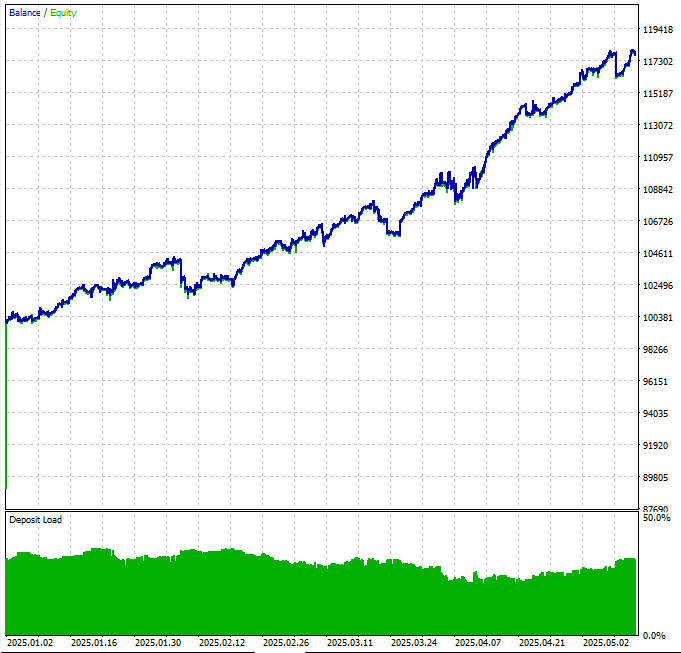Click the 102496 axis value
Screen dimensions: 681x653
pyautogui.click(x=658, y=285)
